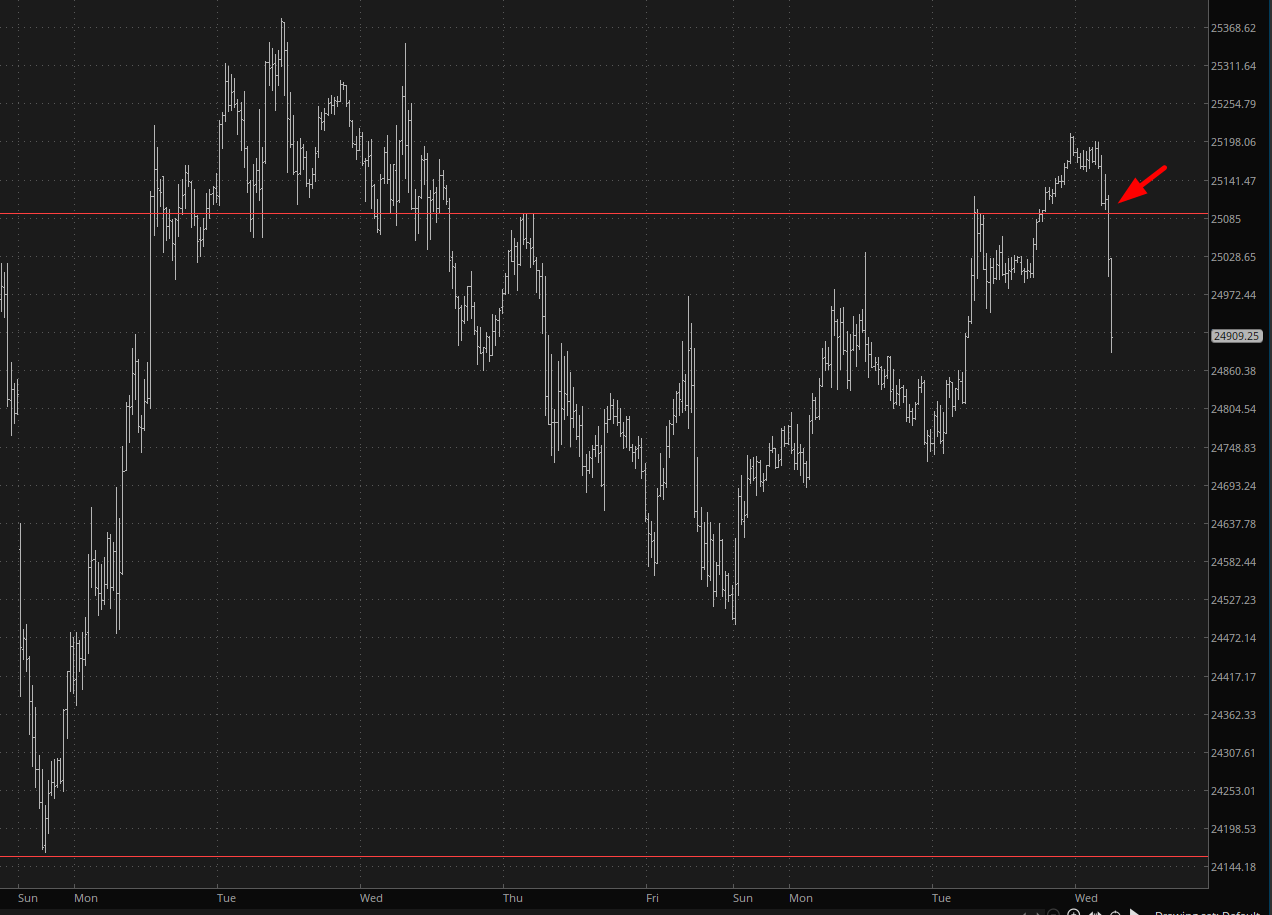Click the leftmost Sun label on time axis

point(28,898)
